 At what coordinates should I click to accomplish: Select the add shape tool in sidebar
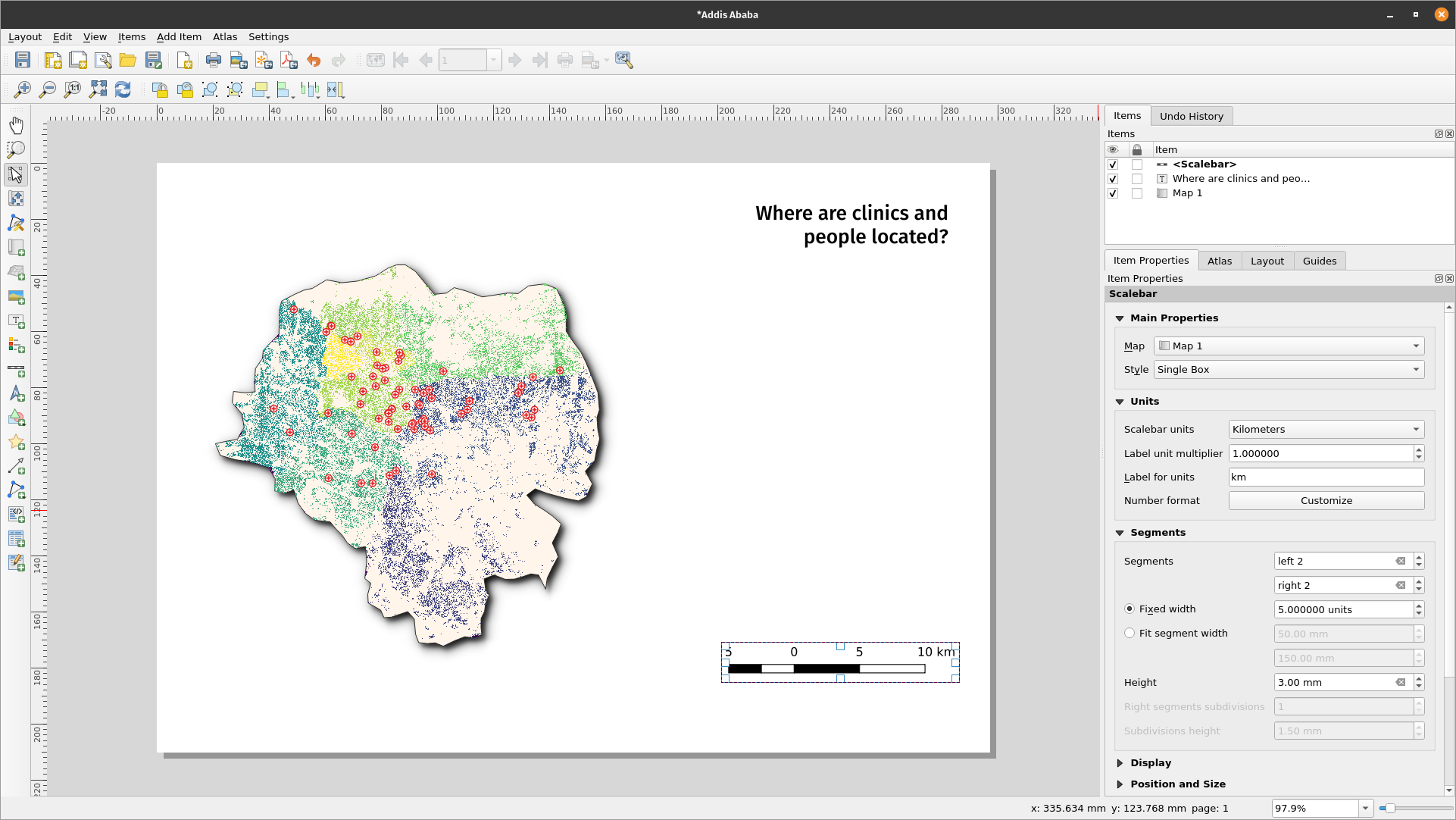click(15, 418)
